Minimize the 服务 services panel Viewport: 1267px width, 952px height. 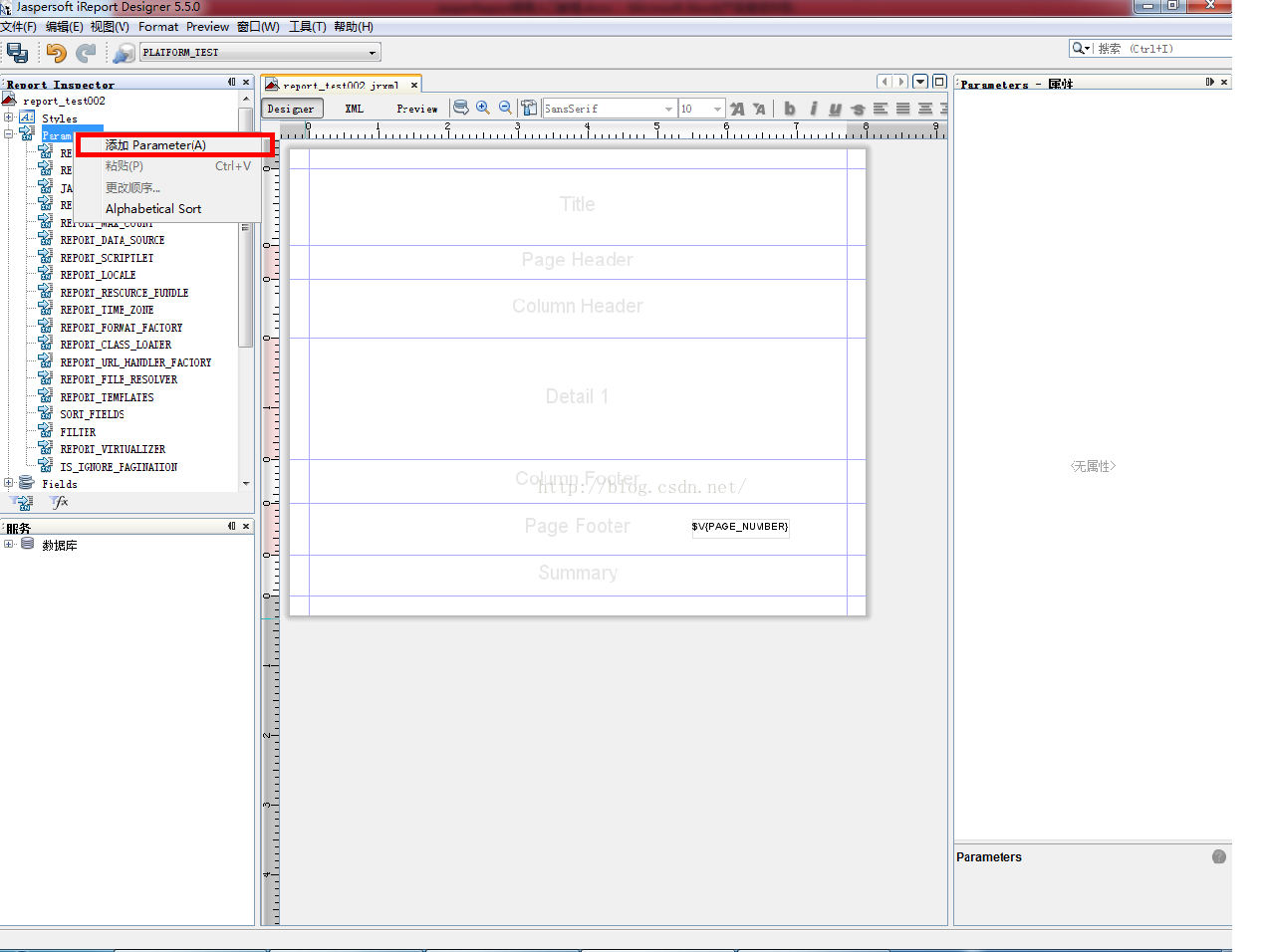pos(232,526)
